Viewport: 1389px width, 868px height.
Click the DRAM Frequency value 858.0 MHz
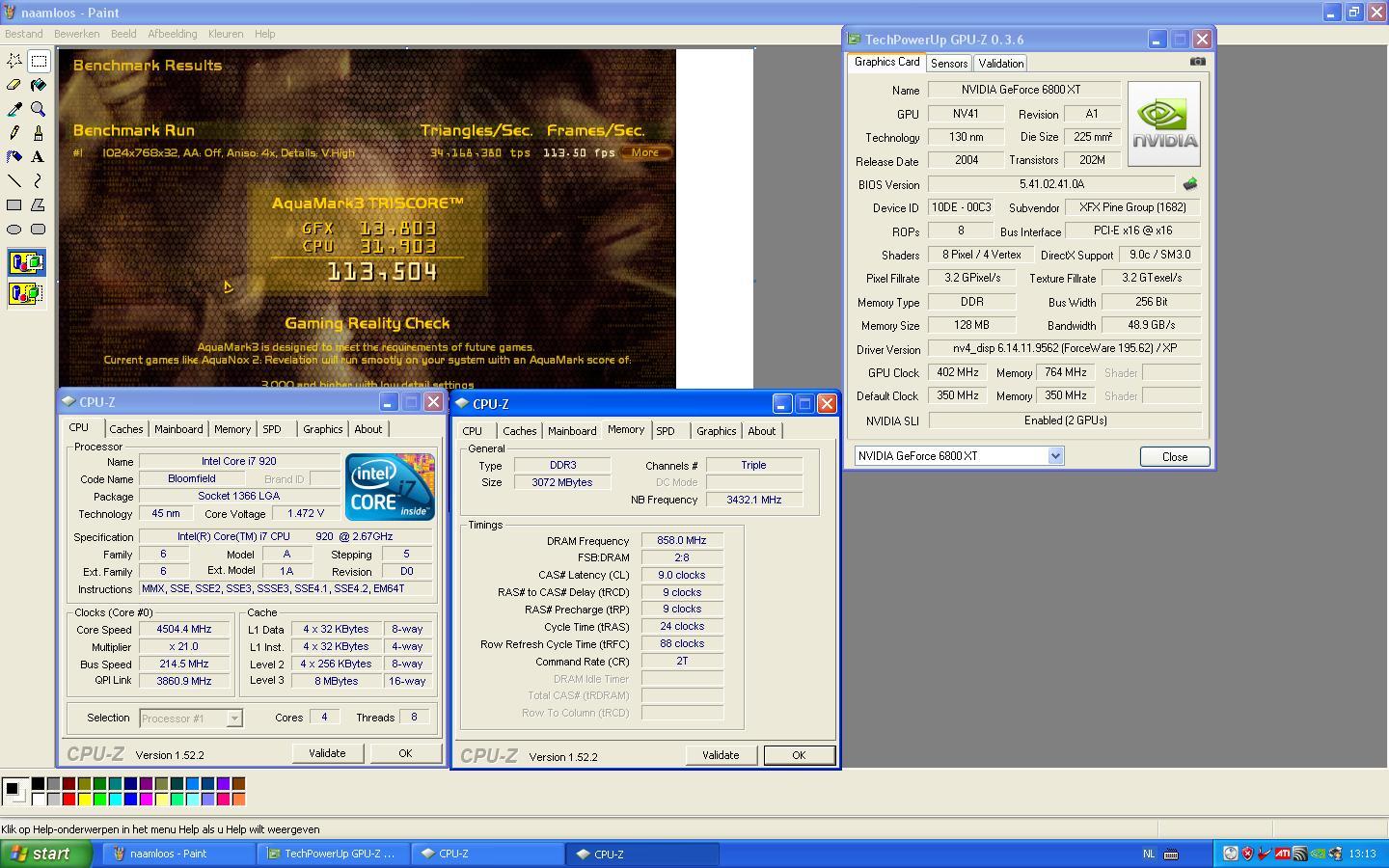tap(682, 540)
